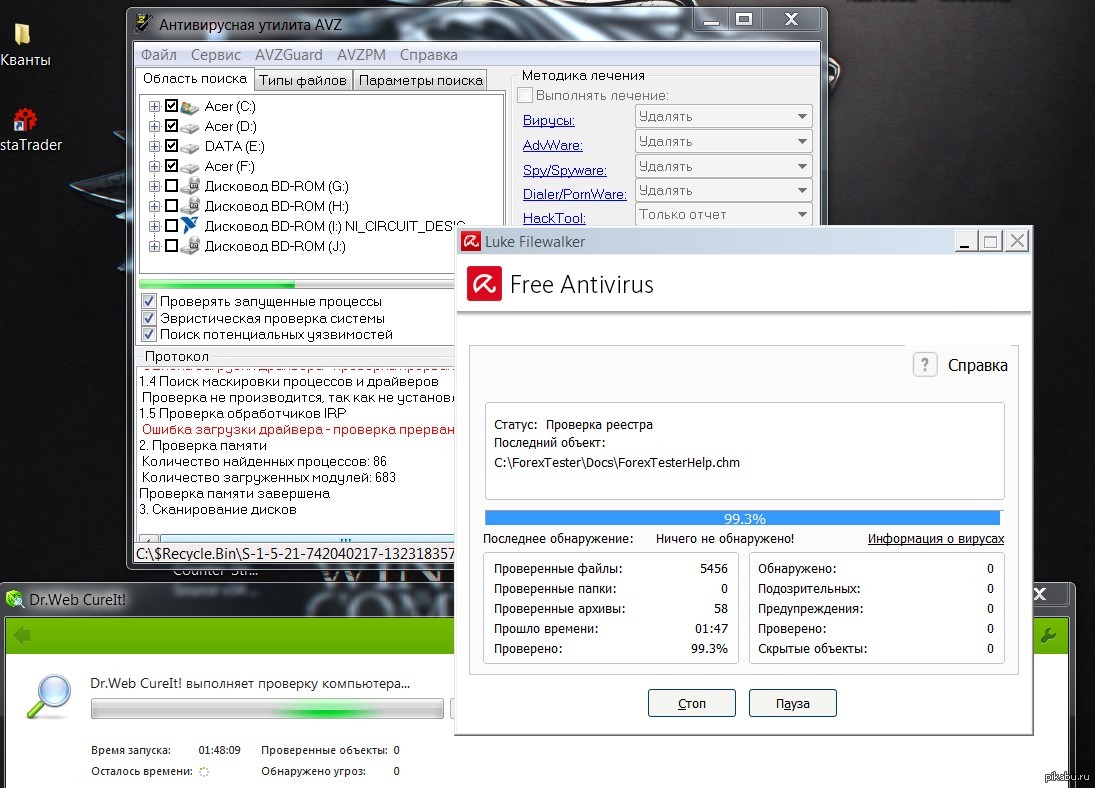This screenshot has width=1095, height=788.
Task: Select the NI_CIRCUIT_DESIGN BD-ROM (I:) drive icon
Action: (190, 226)
